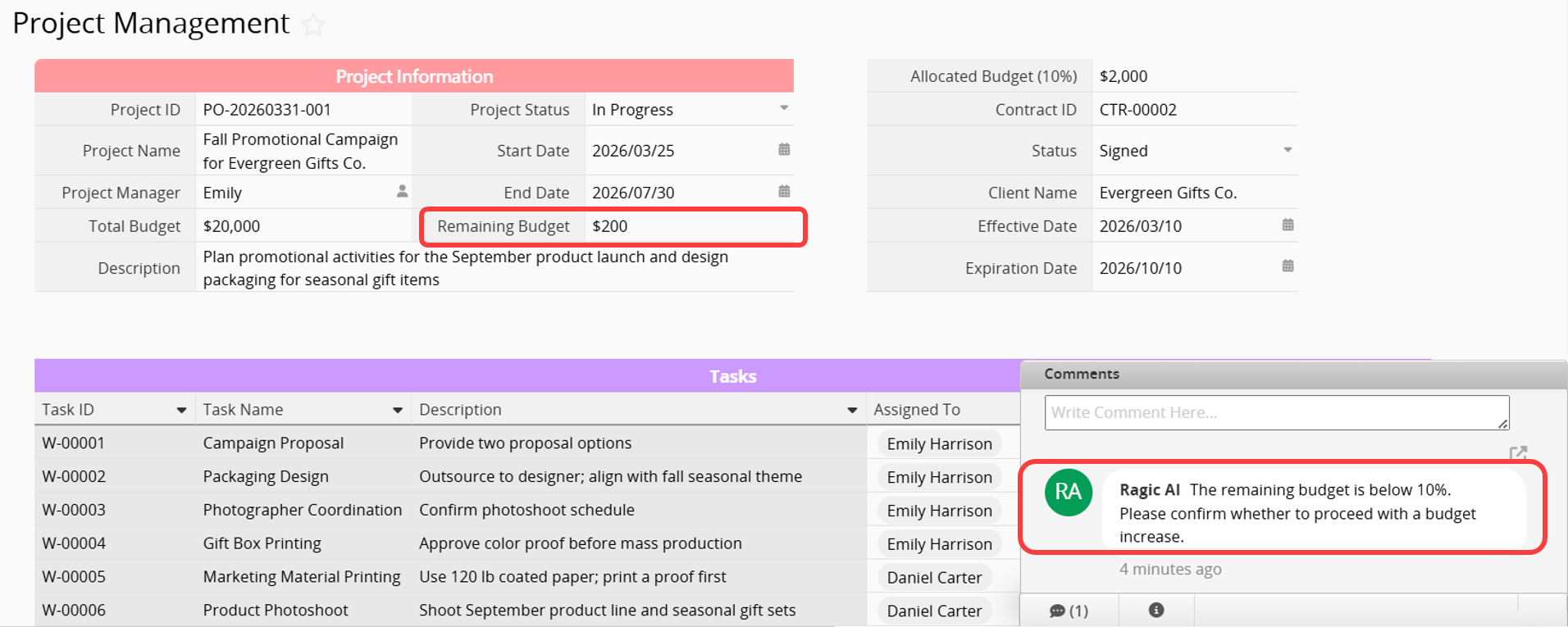Open the Task ID column filter arrow

[181, 410]
